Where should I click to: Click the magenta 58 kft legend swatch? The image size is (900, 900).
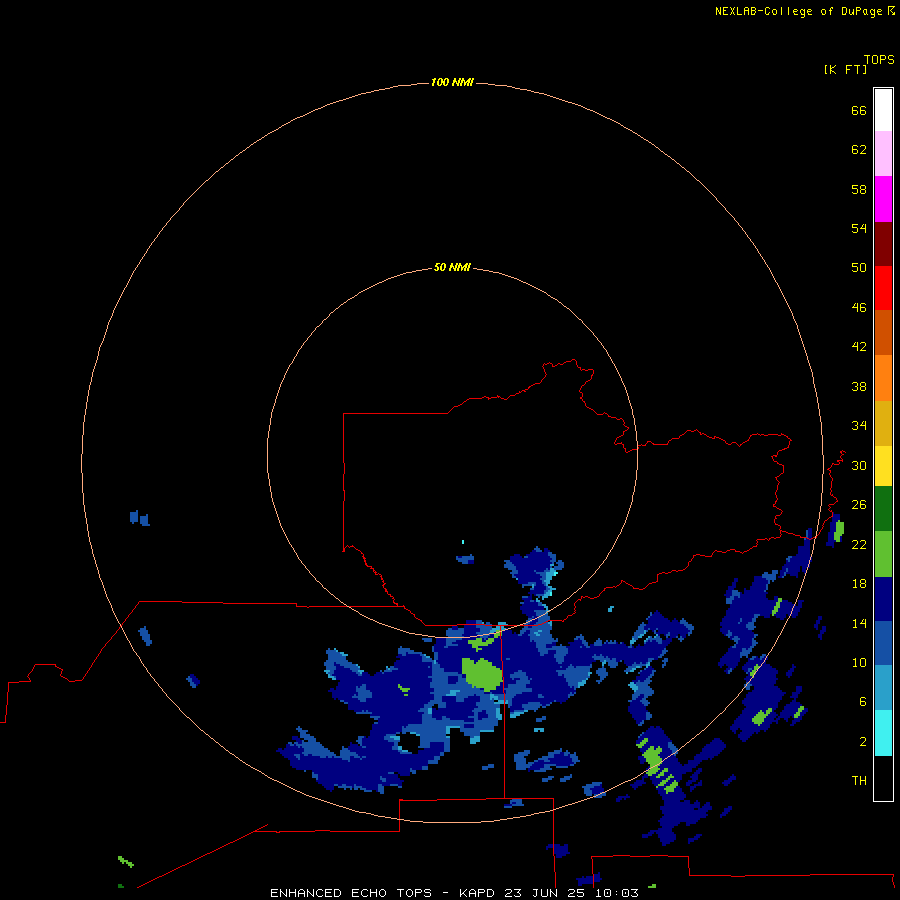pyautogui.click(x=883, y=199)
